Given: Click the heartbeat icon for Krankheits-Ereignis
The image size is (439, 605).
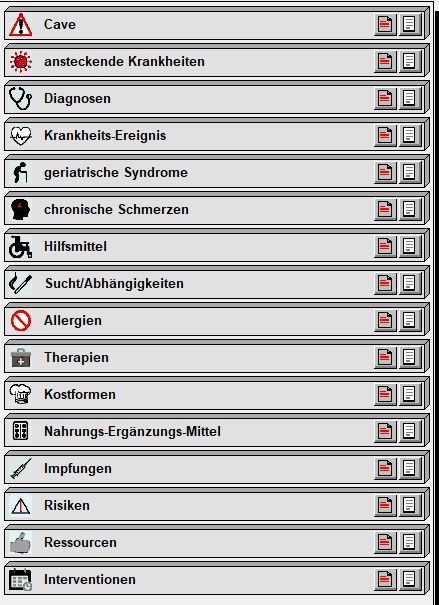Looking at the screenshot, I should pyautogui.click(x=20, y=136).
